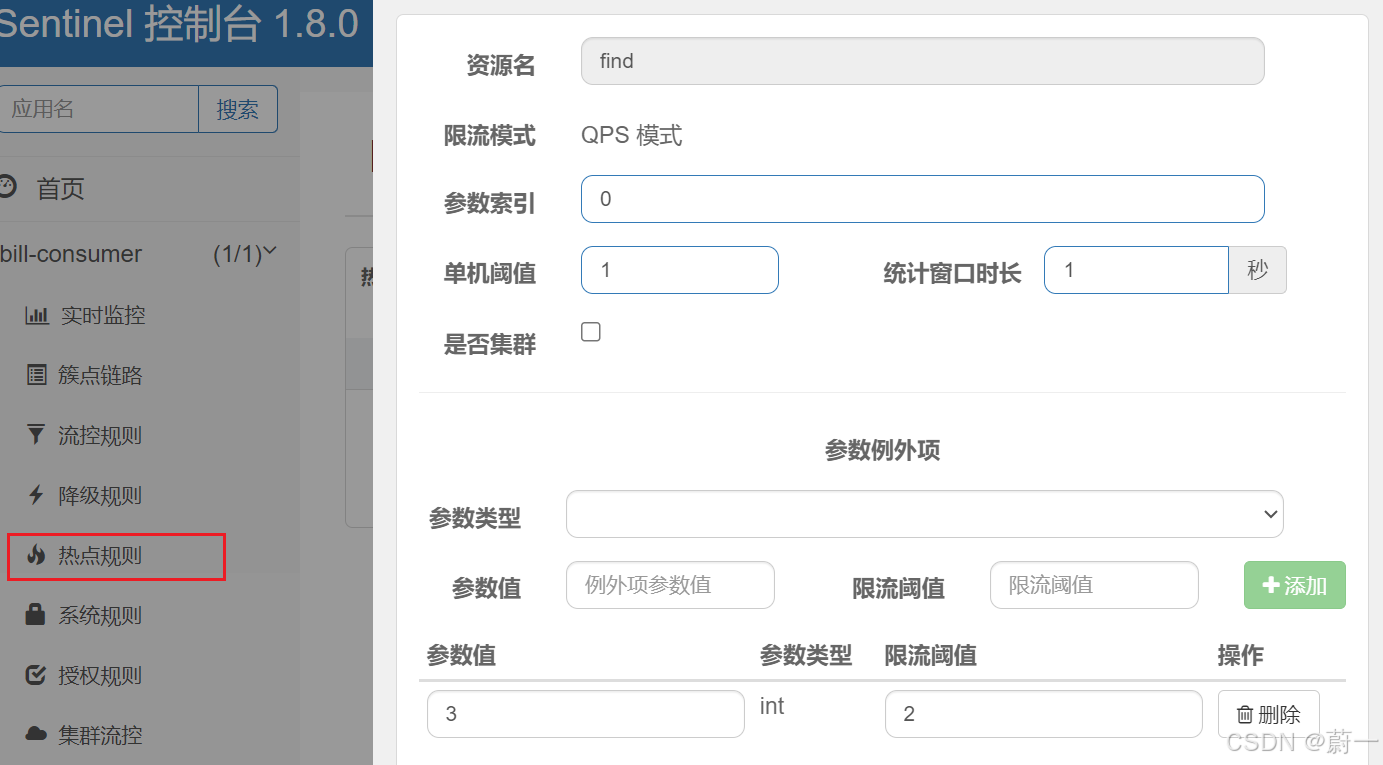Click the 搜索 button

coord(238,109)
